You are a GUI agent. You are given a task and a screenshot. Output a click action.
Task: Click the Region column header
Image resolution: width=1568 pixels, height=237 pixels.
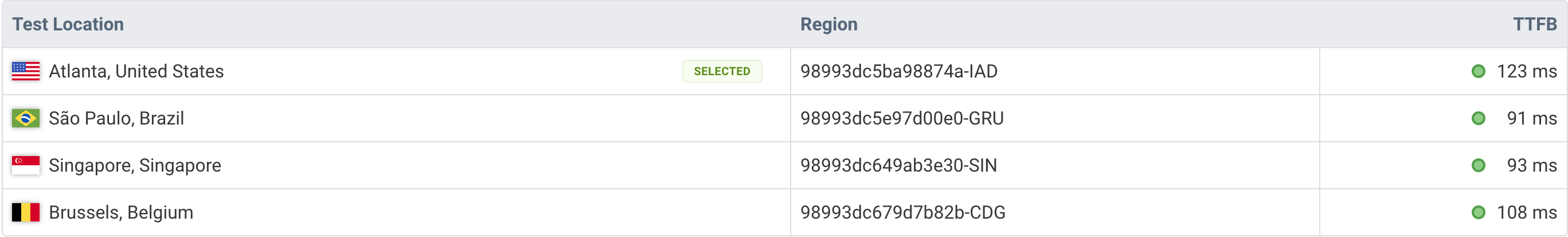828,24
